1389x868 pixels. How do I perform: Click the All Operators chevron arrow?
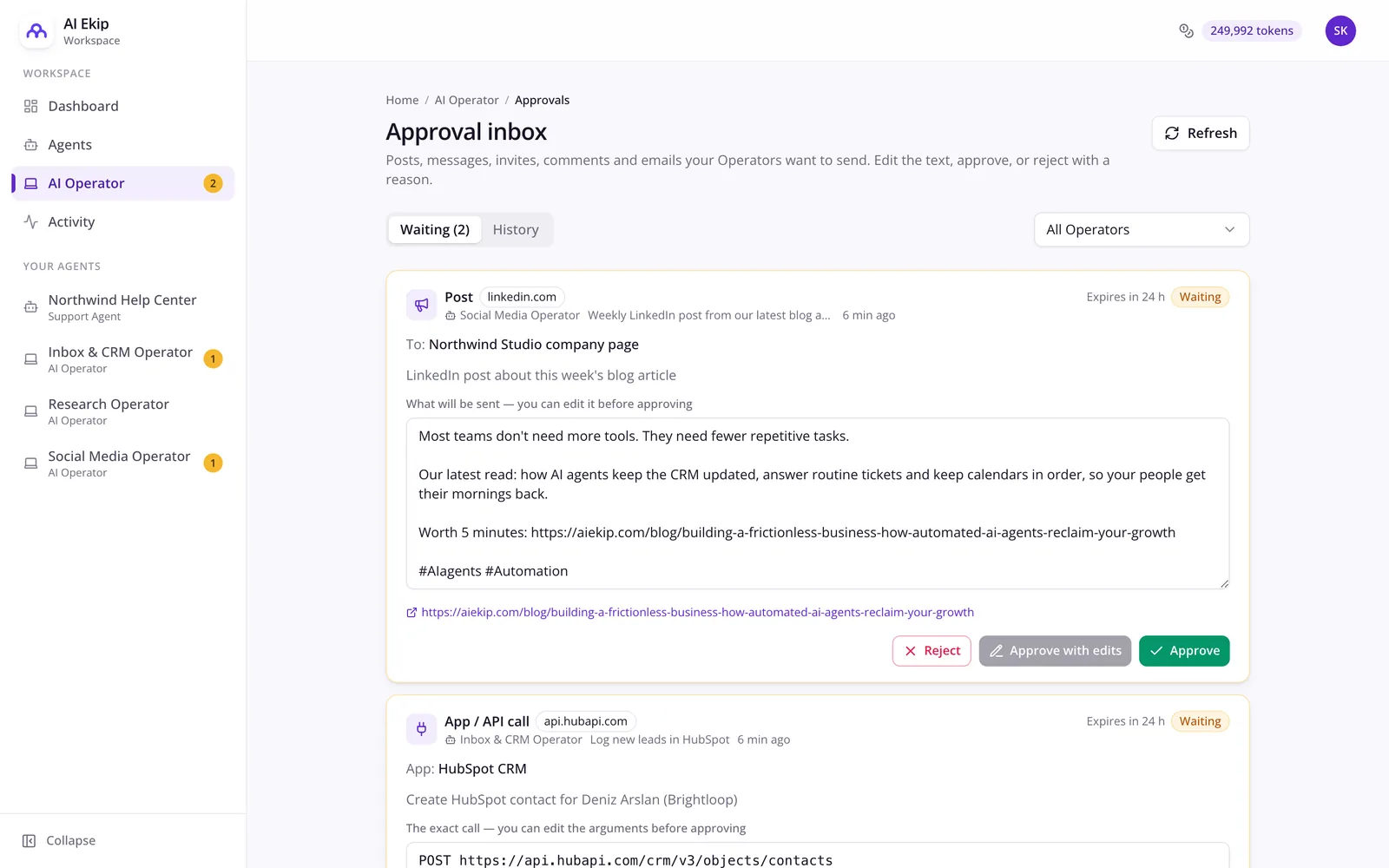tap(1229, 230)
